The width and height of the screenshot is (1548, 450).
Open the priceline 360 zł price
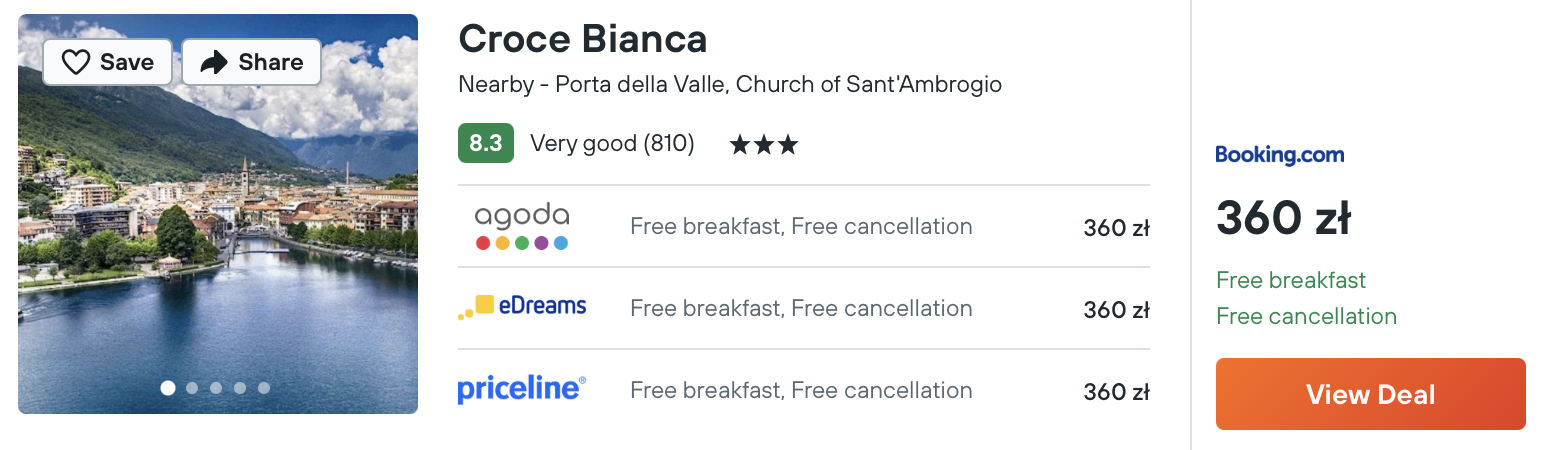point(1117,392)
